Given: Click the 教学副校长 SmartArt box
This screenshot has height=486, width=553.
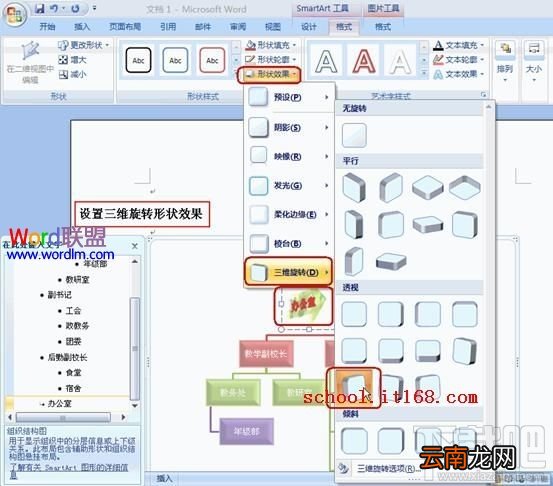Looking at the screenshot, I should pyautogui.click(x=266, y=353).
